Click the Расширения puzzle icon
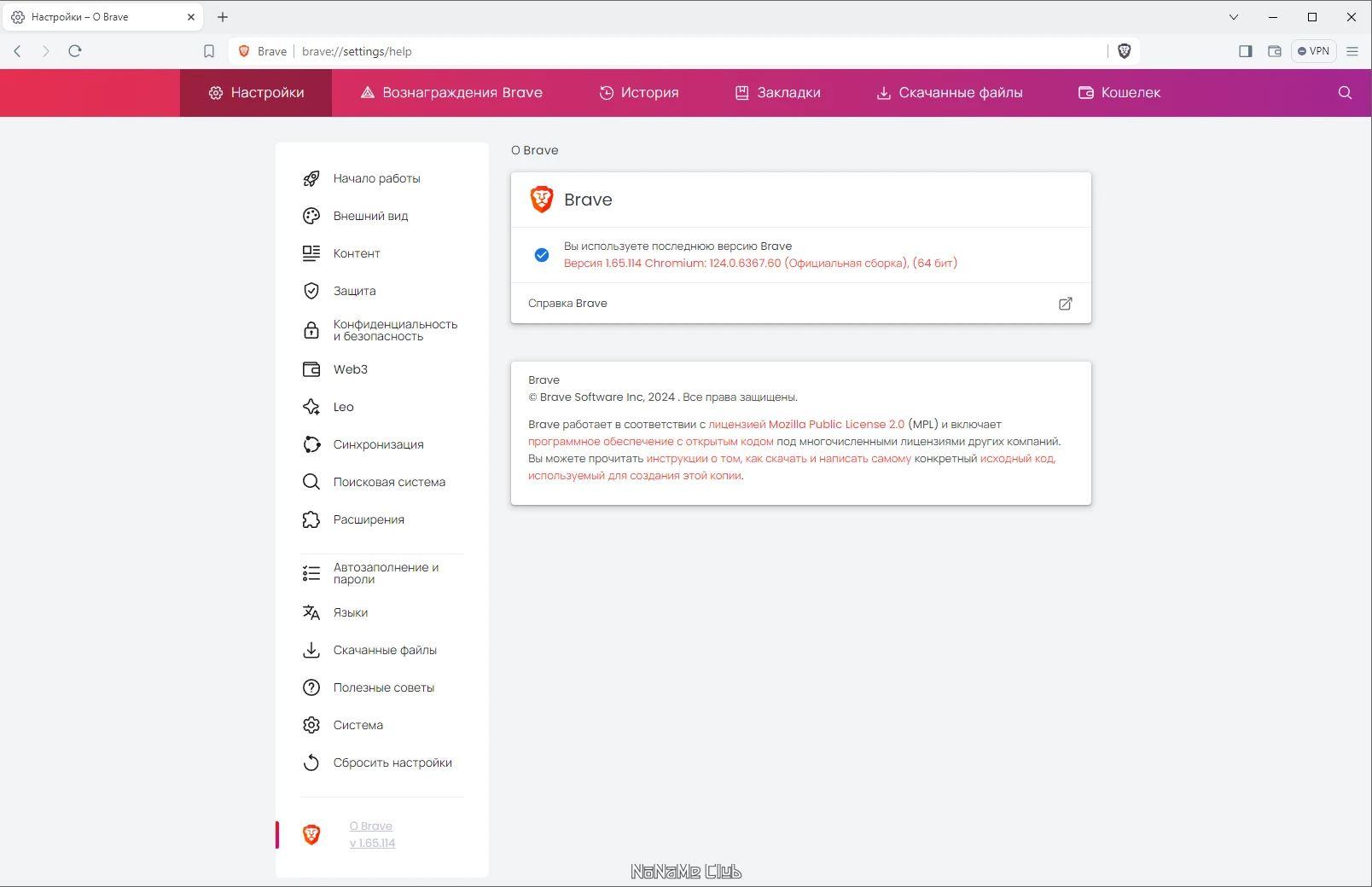 pyautogui.click(x=311, y=519)
